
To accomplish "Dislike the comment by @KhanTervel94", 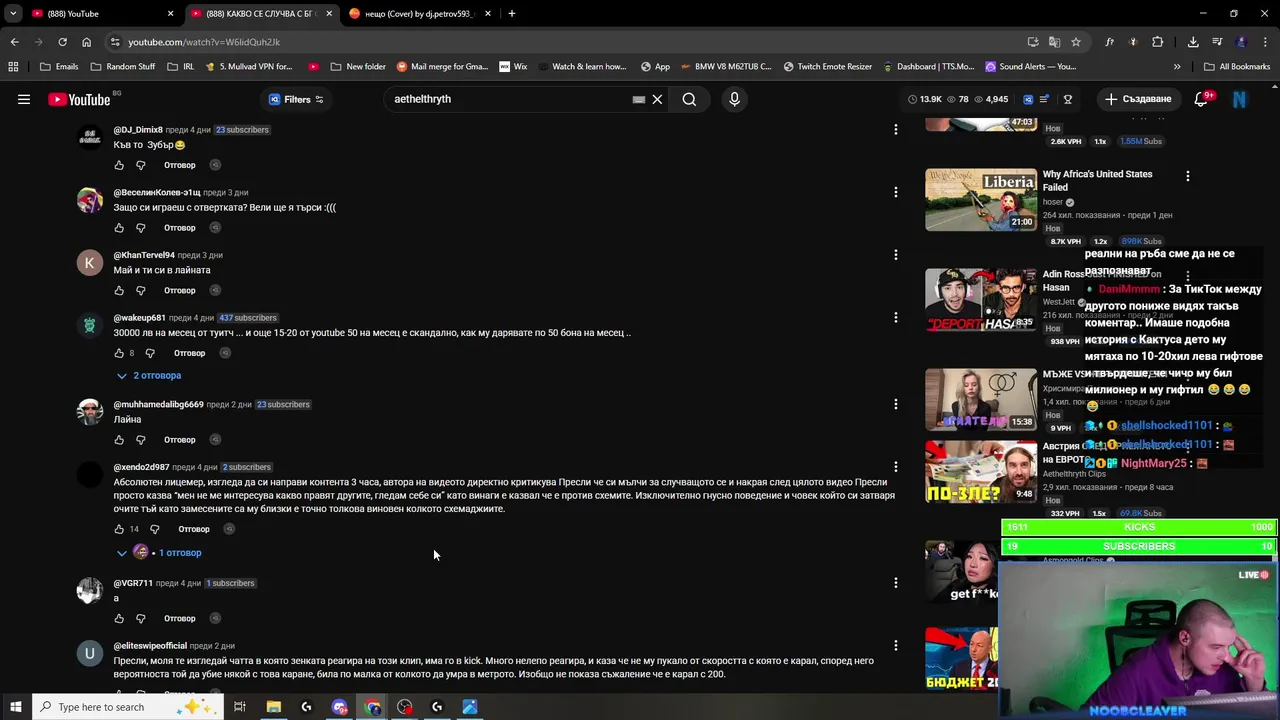I will 141,290.
